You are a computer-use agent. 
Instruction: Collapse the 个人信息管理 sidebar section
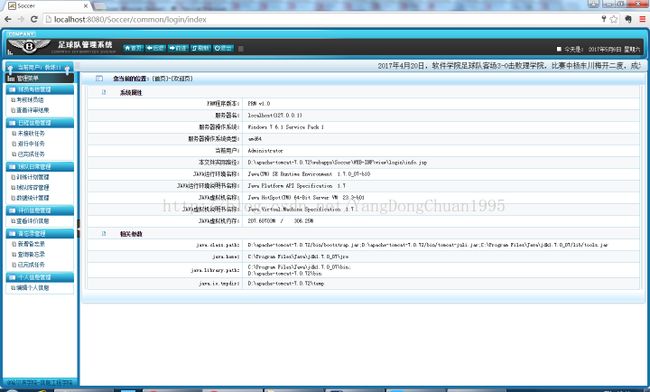coord(40,277)
